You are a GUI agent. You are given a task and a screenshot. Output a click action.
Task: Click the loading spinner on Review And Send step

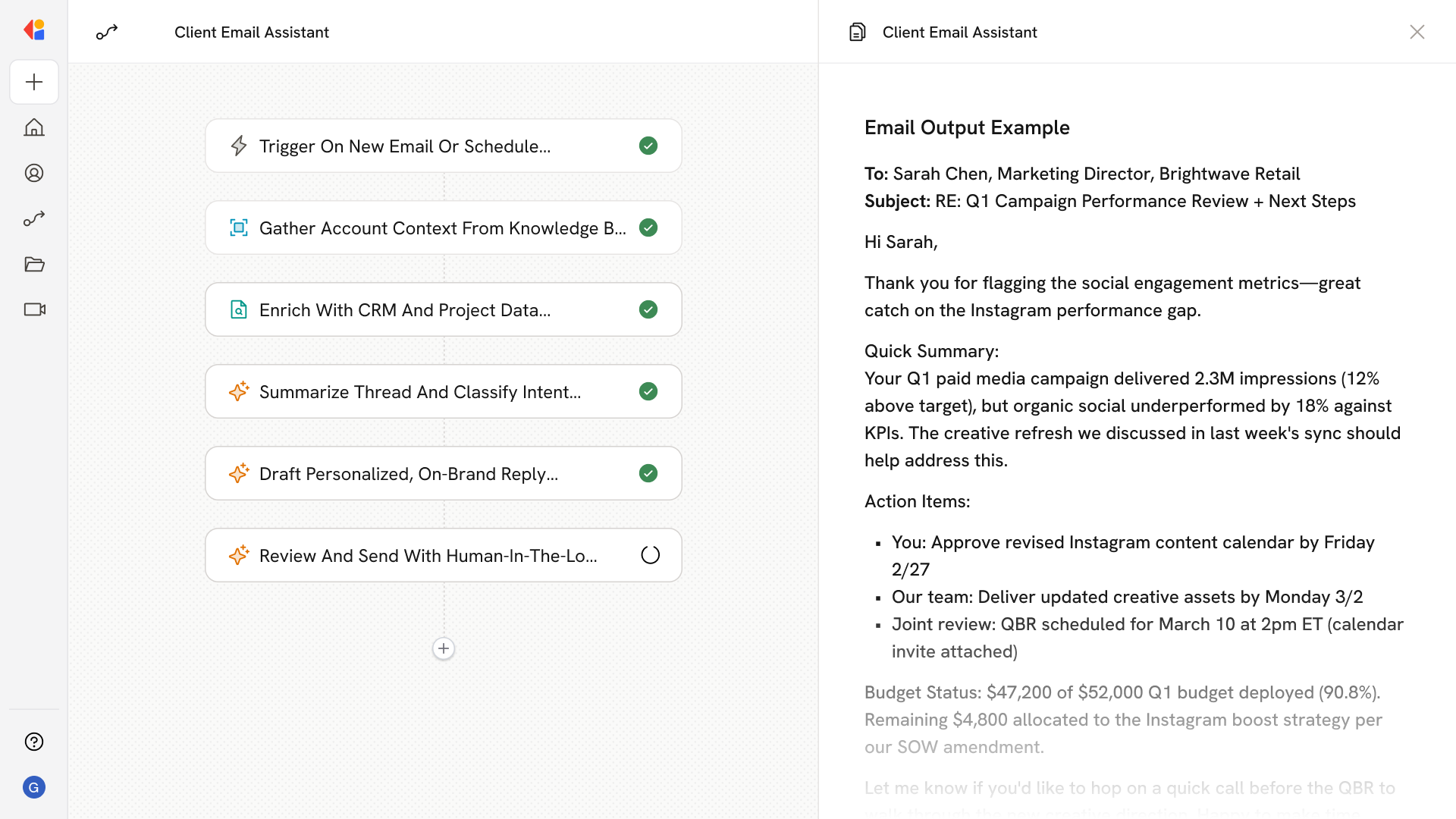click(650, 555)
